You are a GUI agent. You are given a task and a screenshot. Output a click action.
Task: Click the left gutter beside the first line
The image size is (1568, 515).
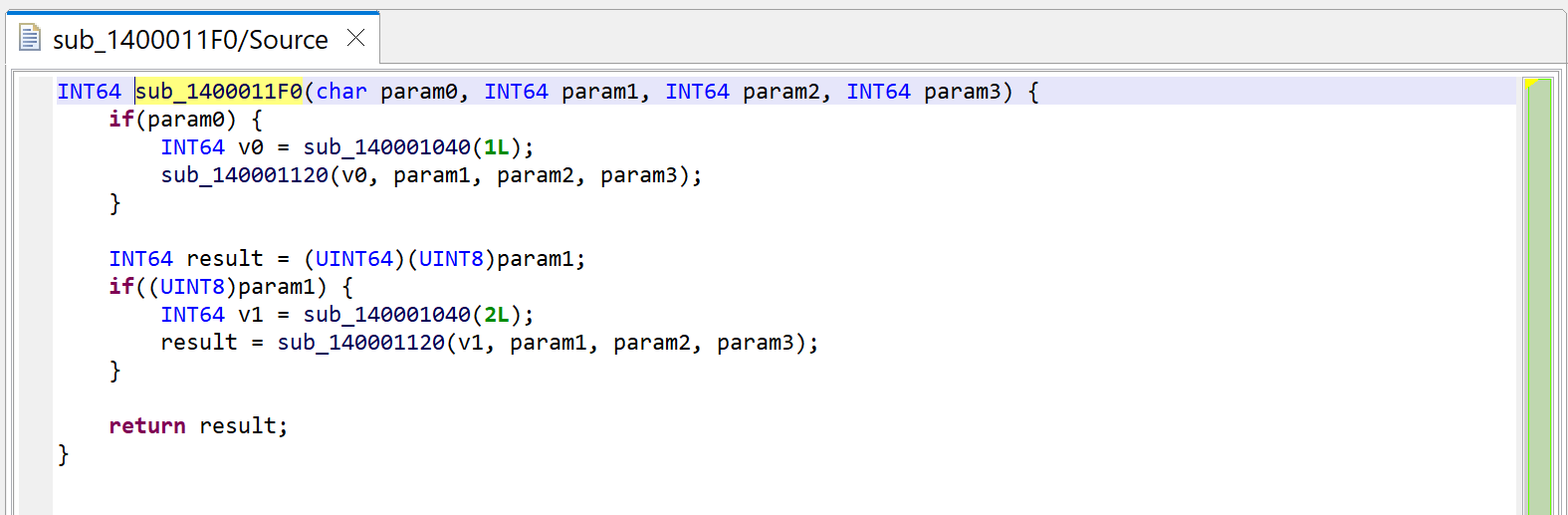[36, 92]
